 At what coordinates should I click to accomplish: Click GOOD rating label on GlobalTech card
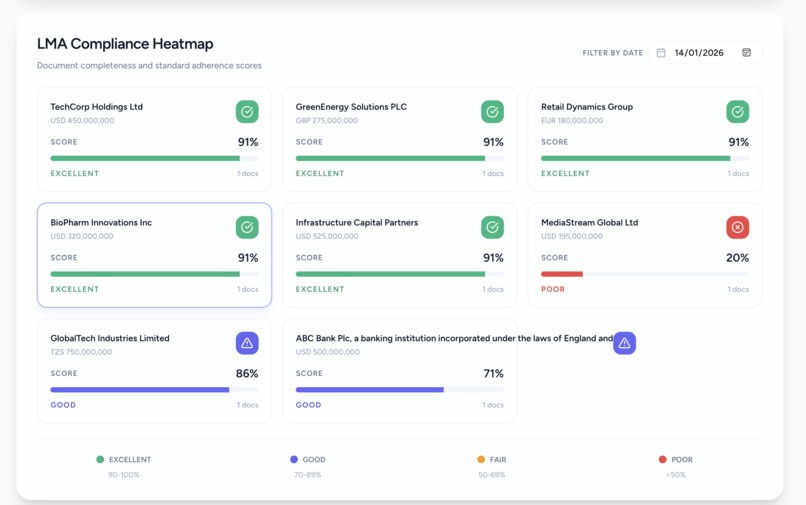63,405
